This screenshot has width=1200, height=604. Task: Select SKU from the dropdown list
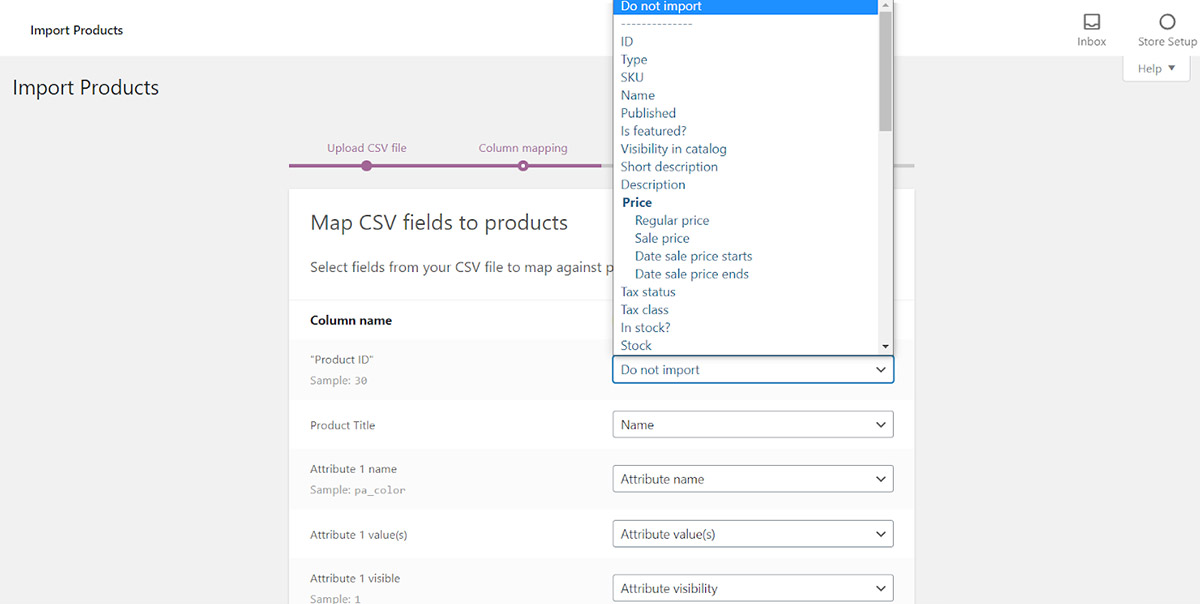pyautogui.click(x=632, y=77)
